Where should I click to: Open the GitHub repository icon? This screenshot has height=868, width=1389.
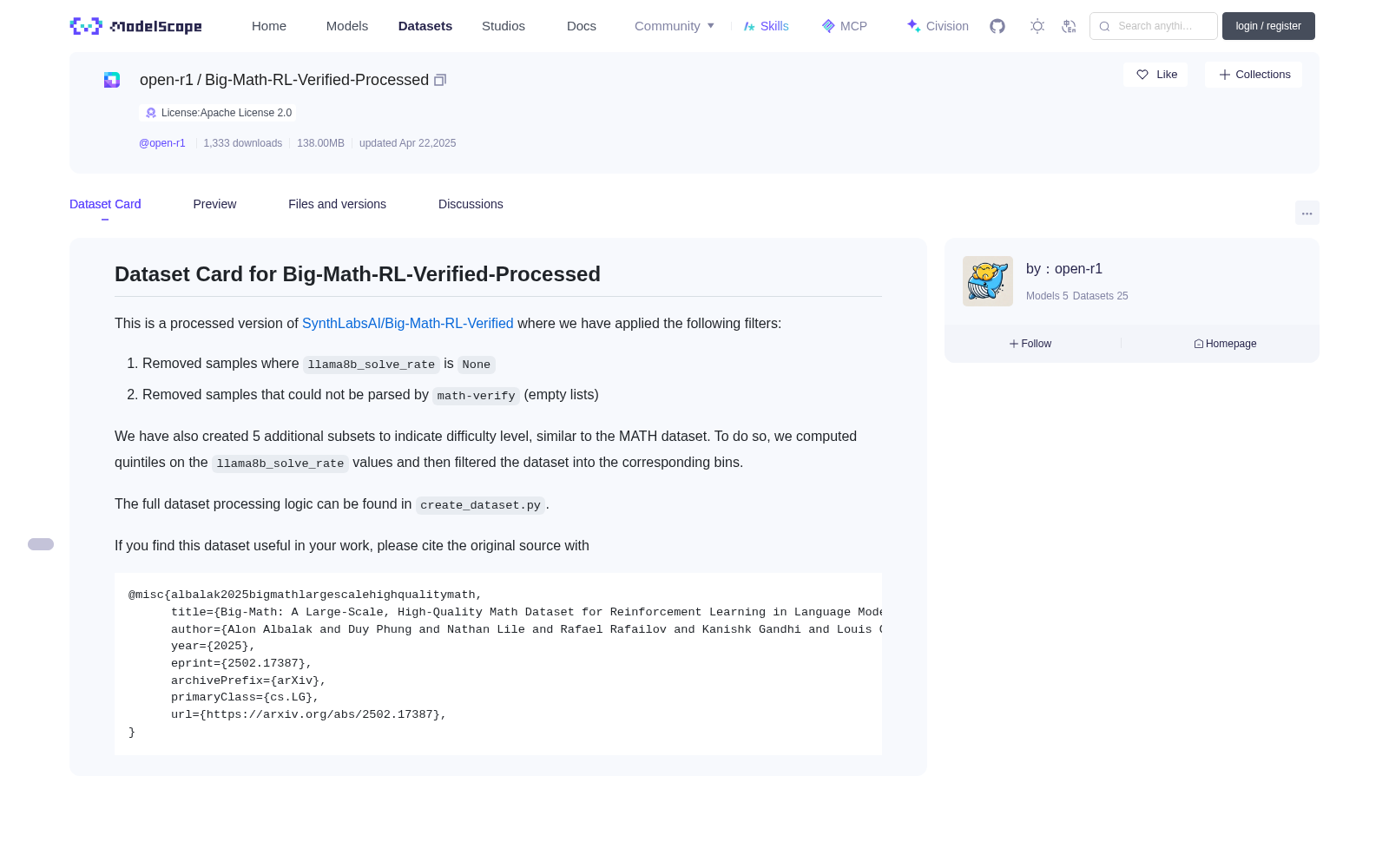click(997, 26)
